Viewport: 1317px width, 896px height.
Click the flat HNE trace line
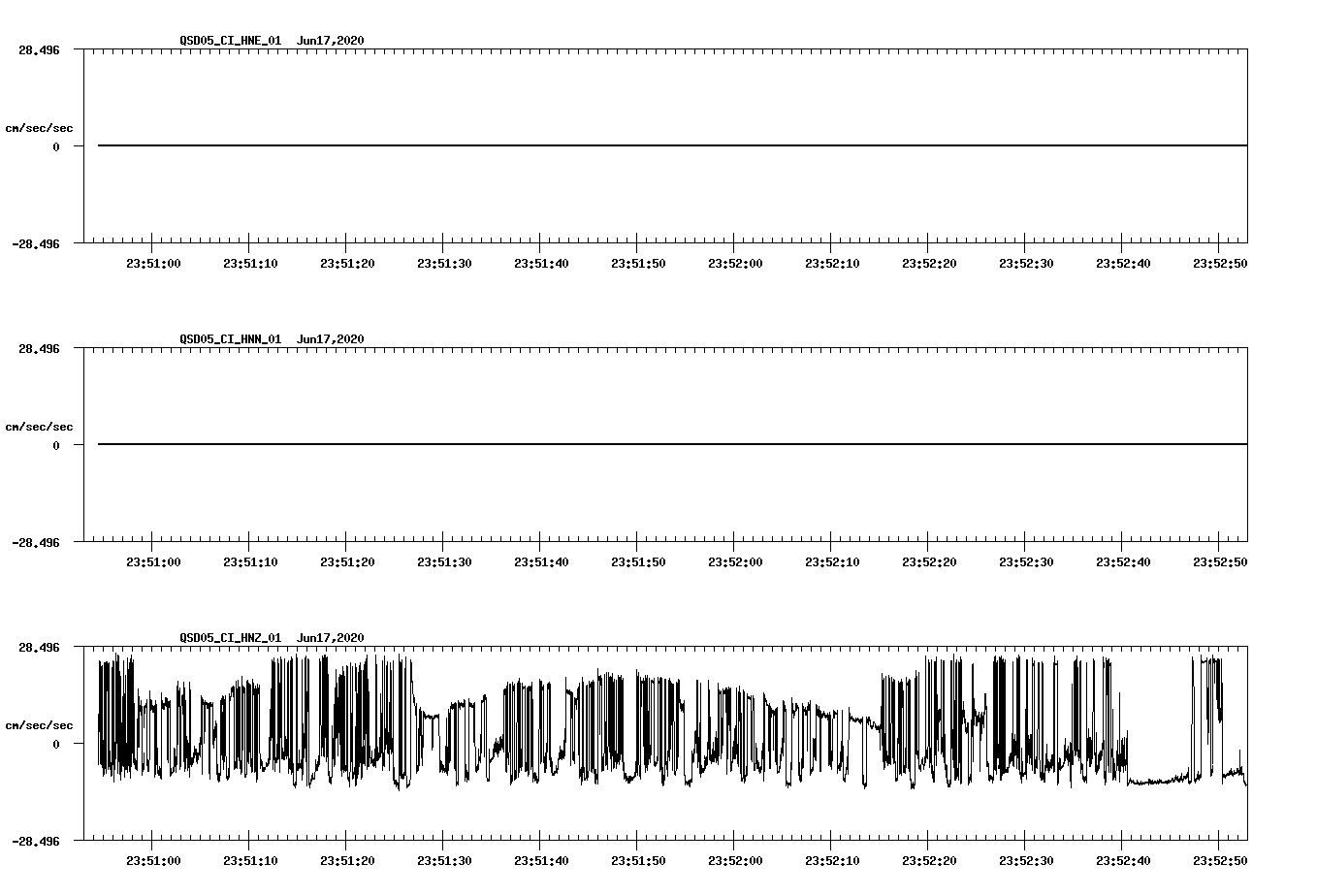[x=672, y=145]
